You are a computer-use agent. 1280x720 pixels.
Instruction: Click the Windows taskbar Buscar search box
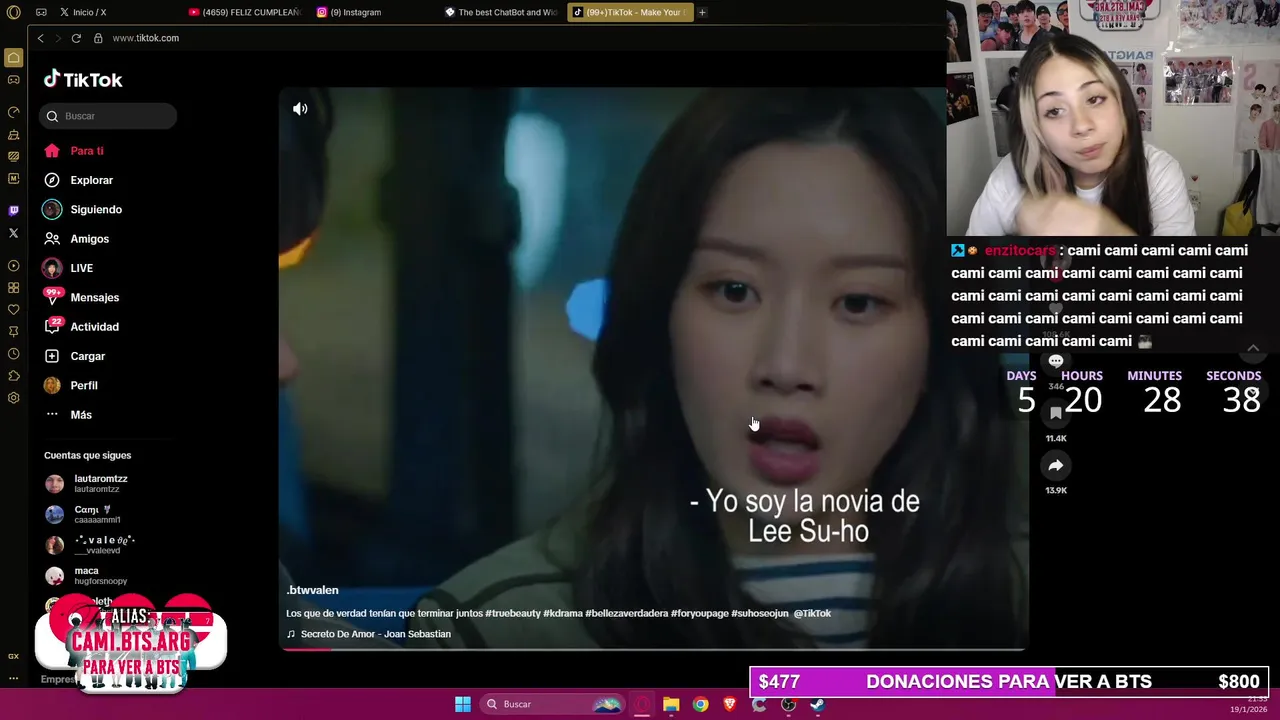click(x=551, y=704)
